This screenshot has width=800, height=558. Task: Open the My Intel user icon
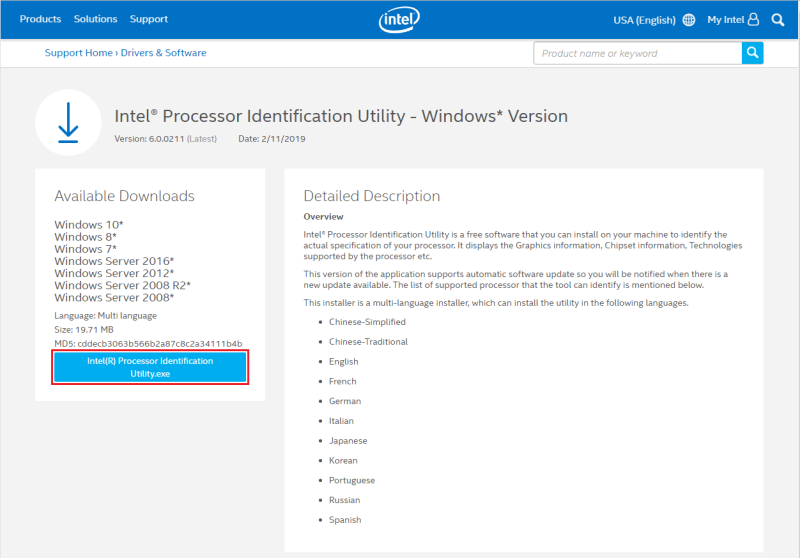point(753,19)
